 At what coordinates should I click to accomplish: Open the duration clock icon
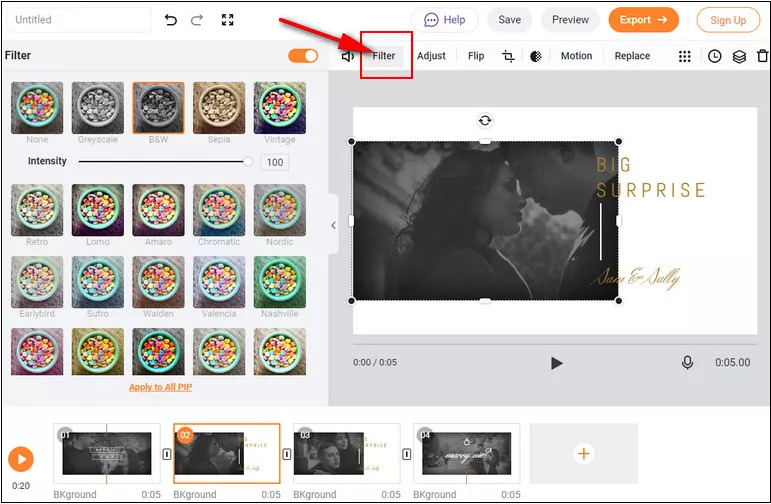(714, 56)
